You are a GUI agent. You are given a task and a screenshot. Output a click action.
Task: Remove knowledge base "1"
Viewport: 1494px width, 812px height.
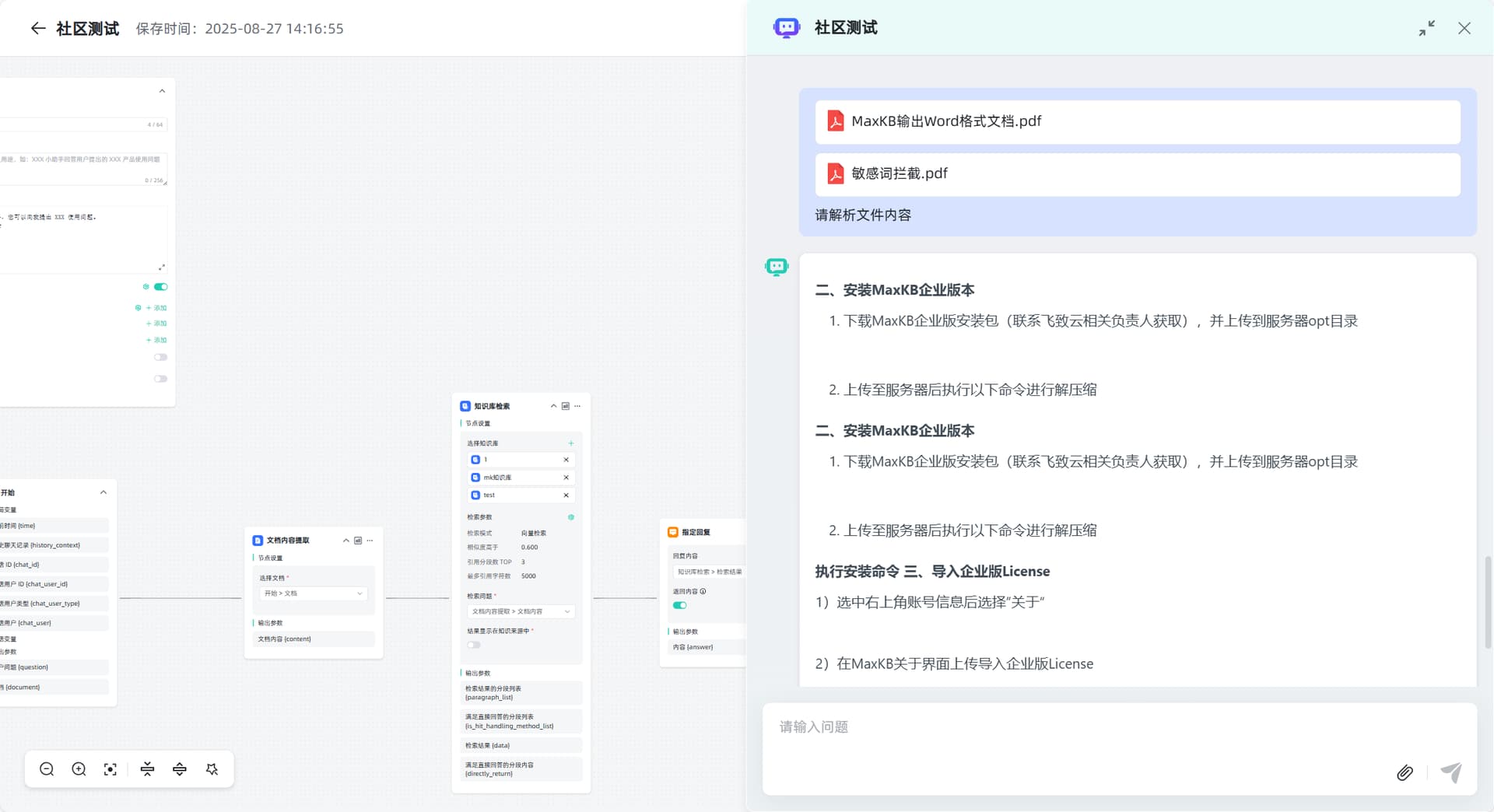point(566,460)
